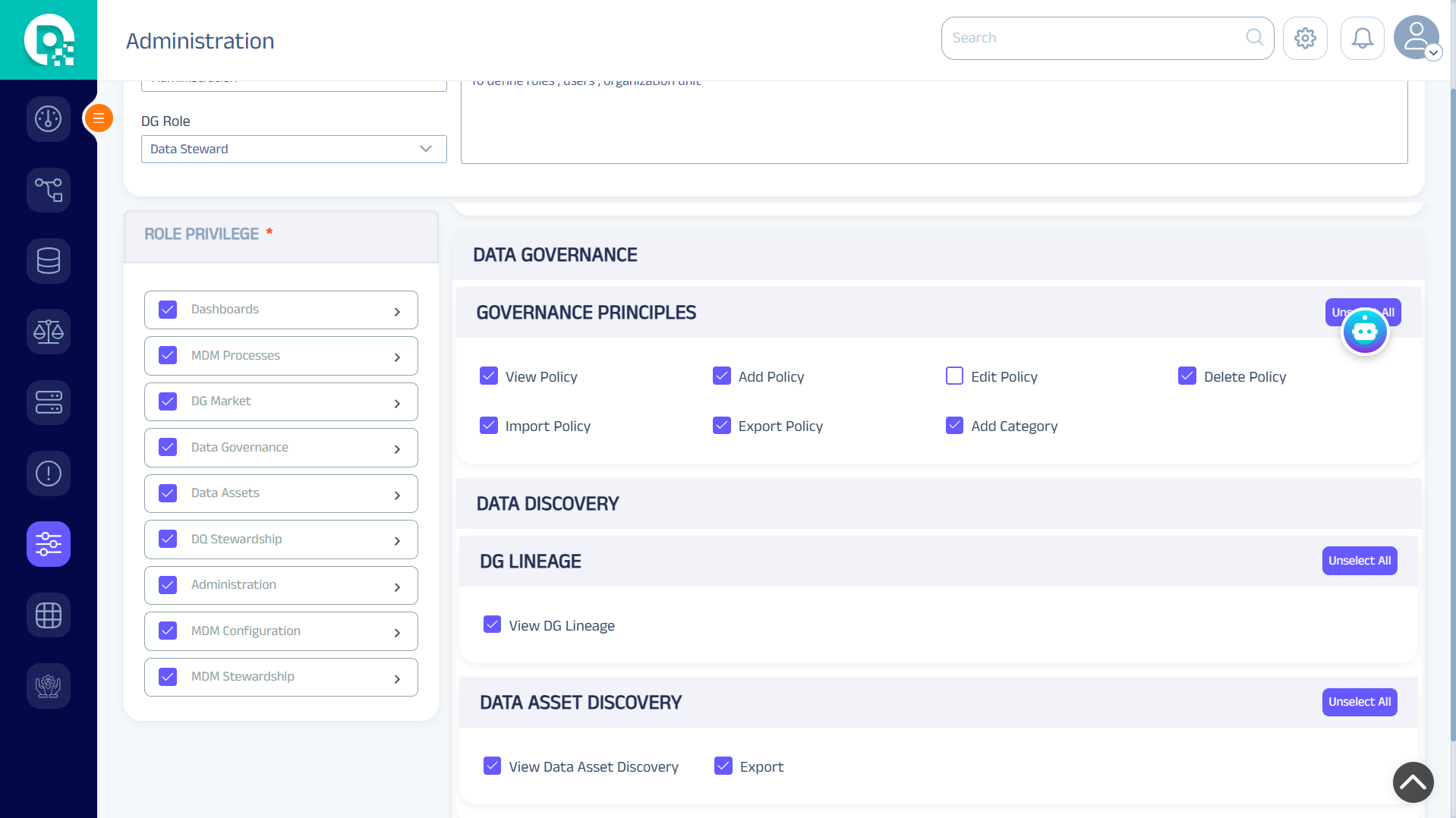Enable the Edit Policy checkbox
This screenshot has width=1456, height=818.
[x=954, y=376]
